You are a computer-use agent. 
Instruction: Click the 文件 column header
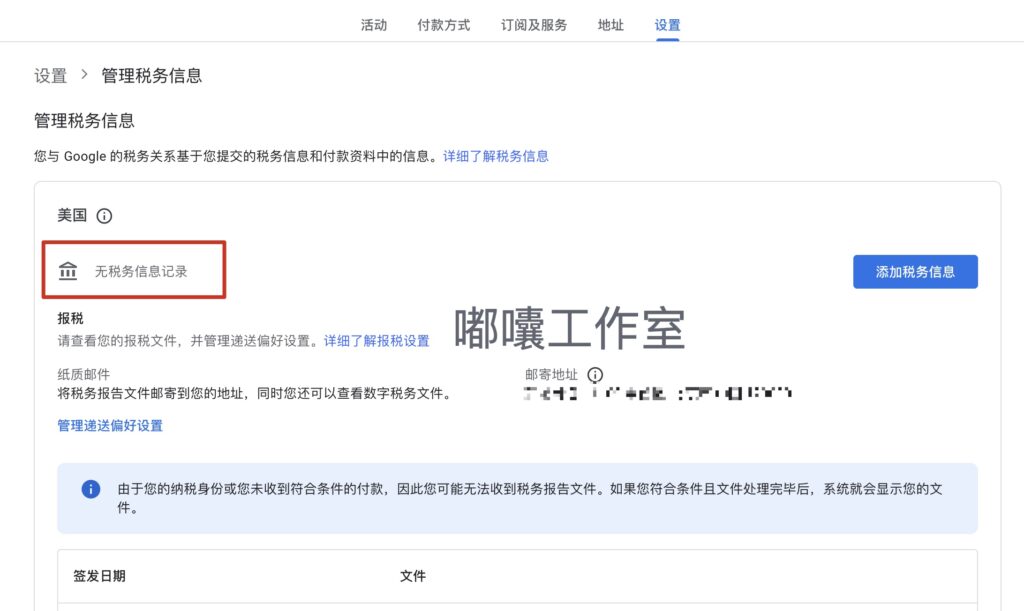(413, 576)
